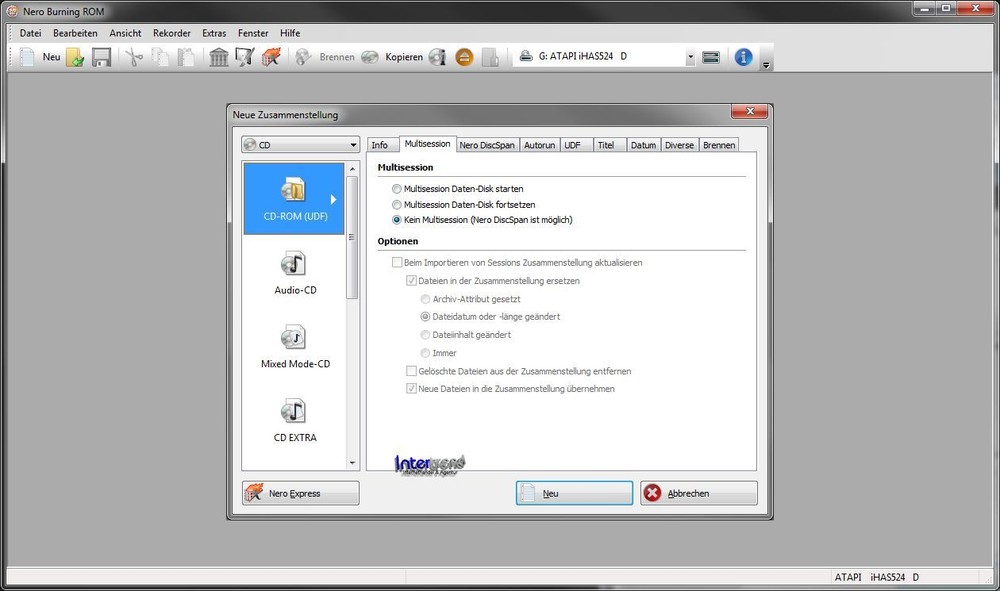The height and width of the screenshot is (591, 1000).
Task: Open the G: ATAPI iHAS524 recorder dropdown
Action: 689,57
